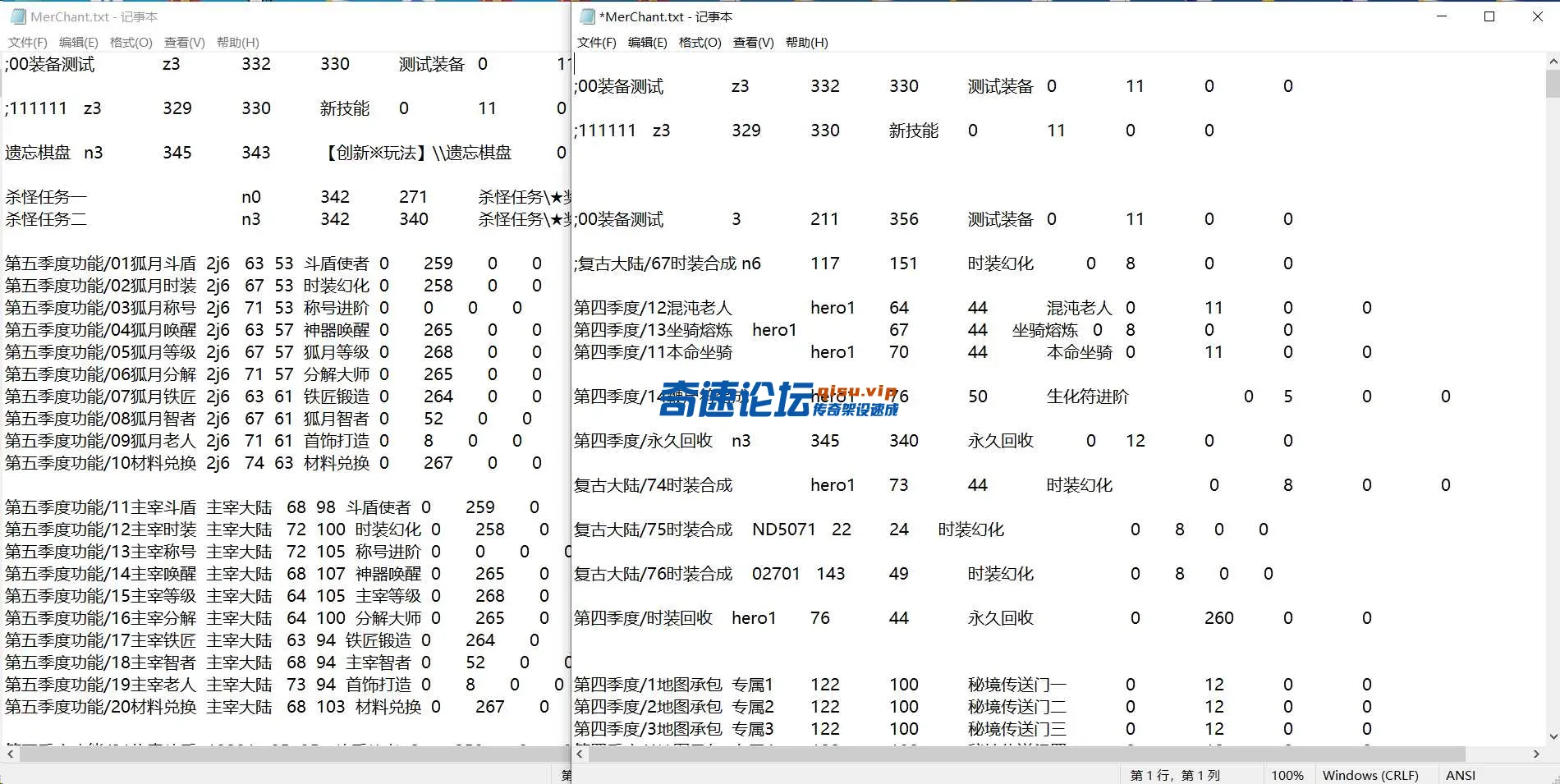Click ;复古大陆/67时装合成 in right window

click(655, 264)
